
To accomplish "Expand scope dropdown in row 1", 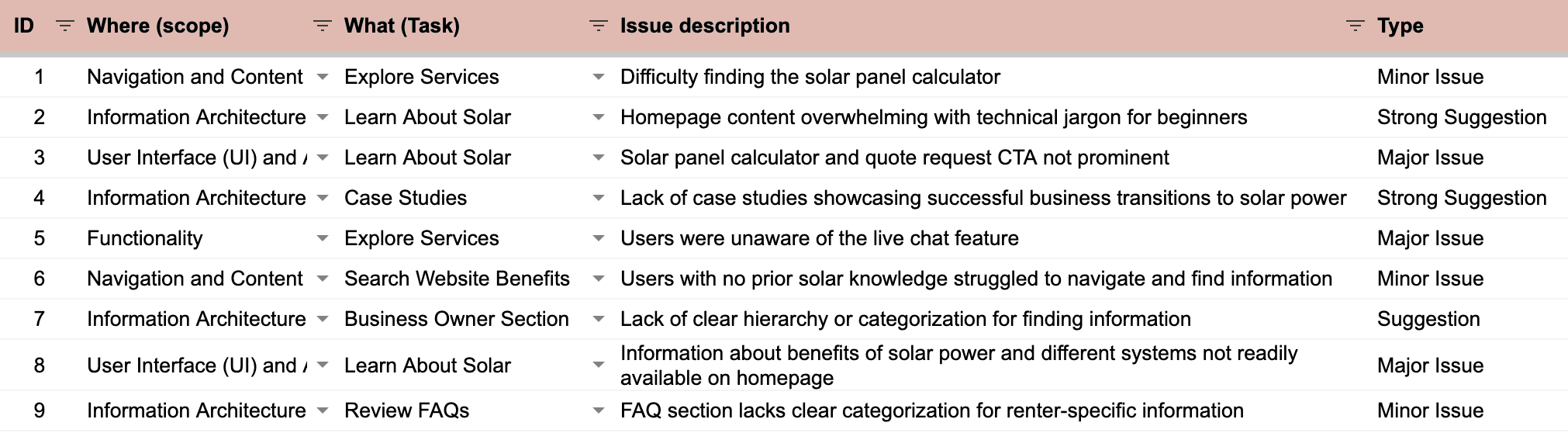I will click(323, 77).
